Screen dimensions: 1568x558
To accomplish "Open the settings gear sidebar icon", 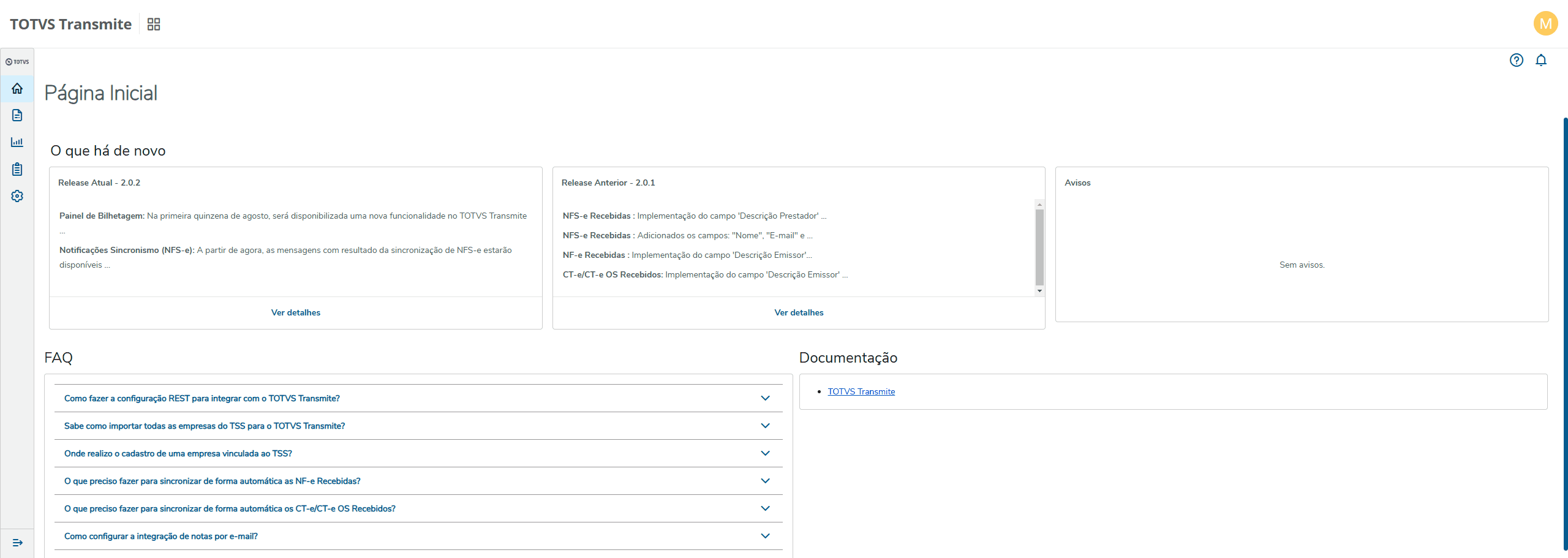I will click(17, 196).
